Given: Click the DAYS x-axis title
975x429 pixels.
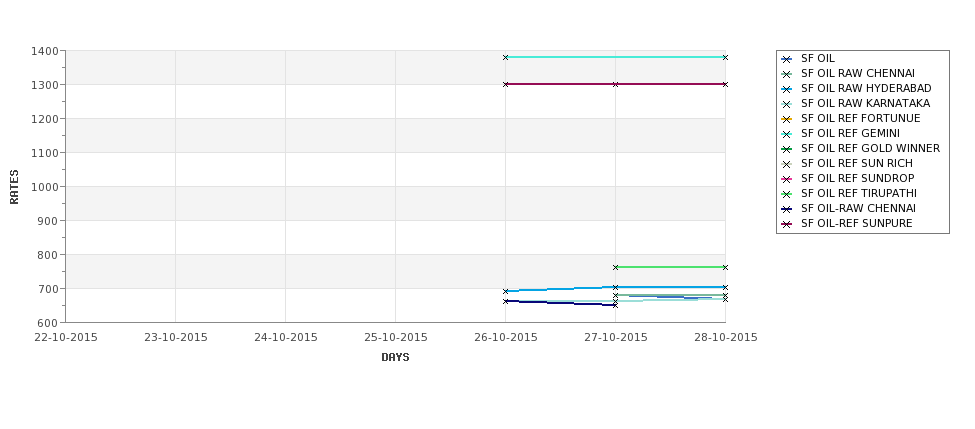Looking at the screenshot, I should [x=395, y=357].
